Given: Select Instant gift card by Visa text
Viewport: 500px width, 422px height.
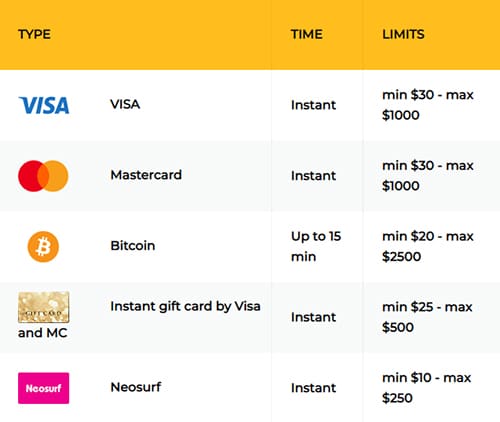Looking at the screenshot, I should click(185, 306).
